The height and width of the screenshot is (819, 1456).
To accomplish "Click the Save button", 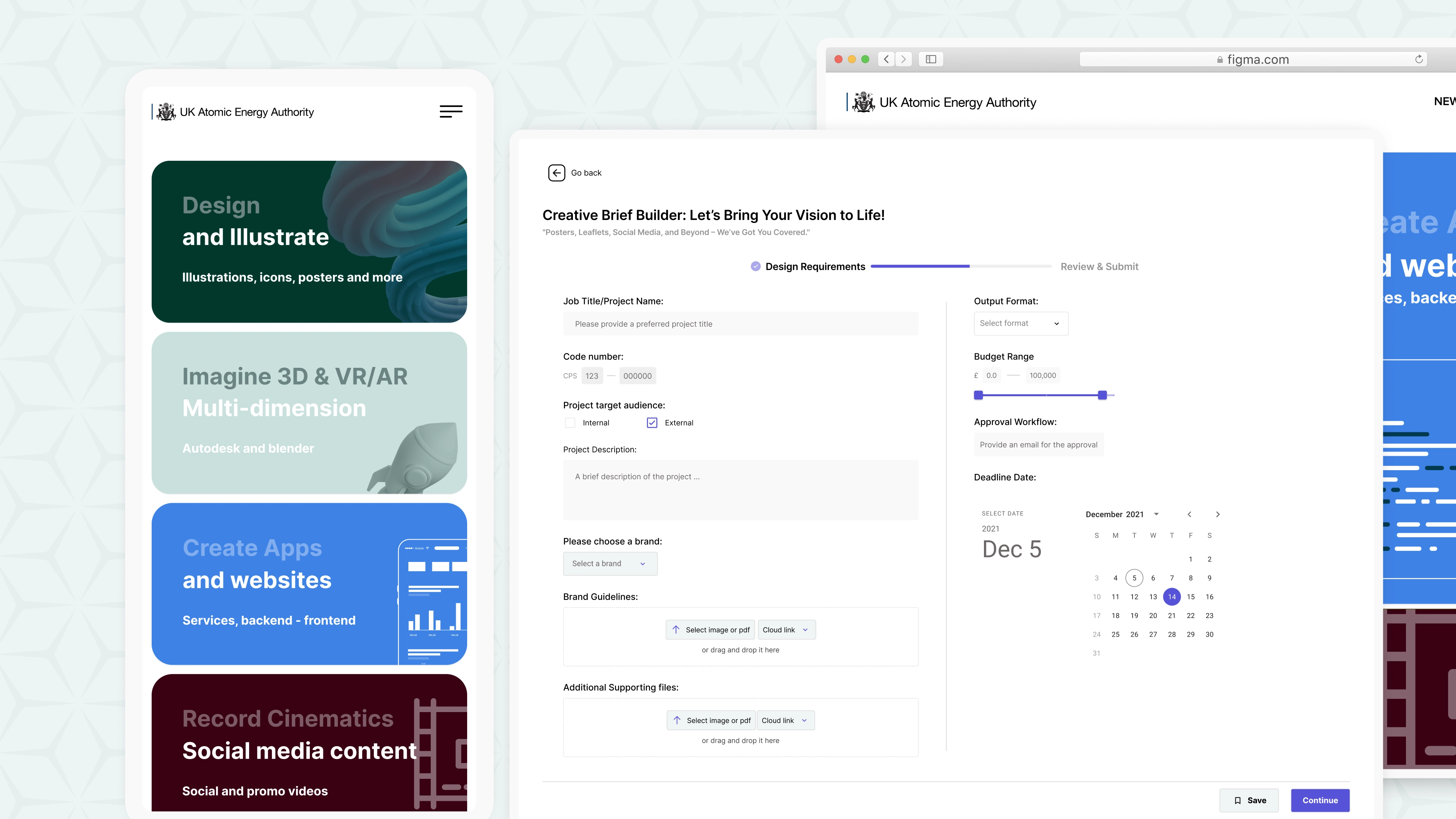I will click(1249, 800).
